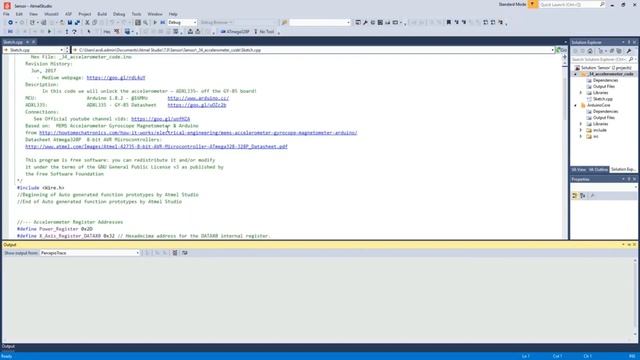The height and width of the screenshot is (360, 640).
Task: Click the Solution Explorer properties wrench icon
Action: 629,51
